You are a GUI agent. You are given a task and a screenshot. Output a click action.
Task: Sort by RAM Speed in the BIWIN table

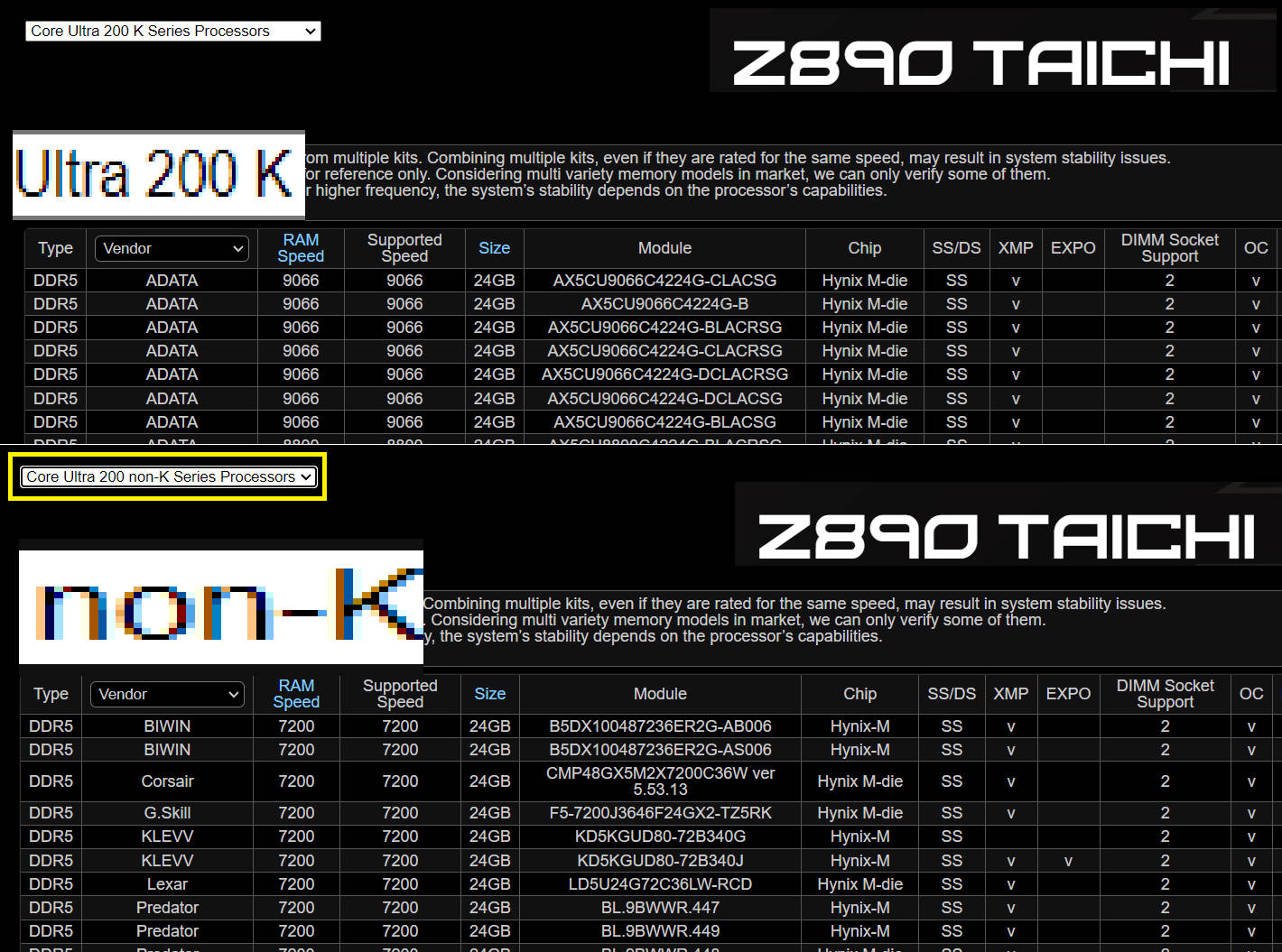(x=296, y=694)
